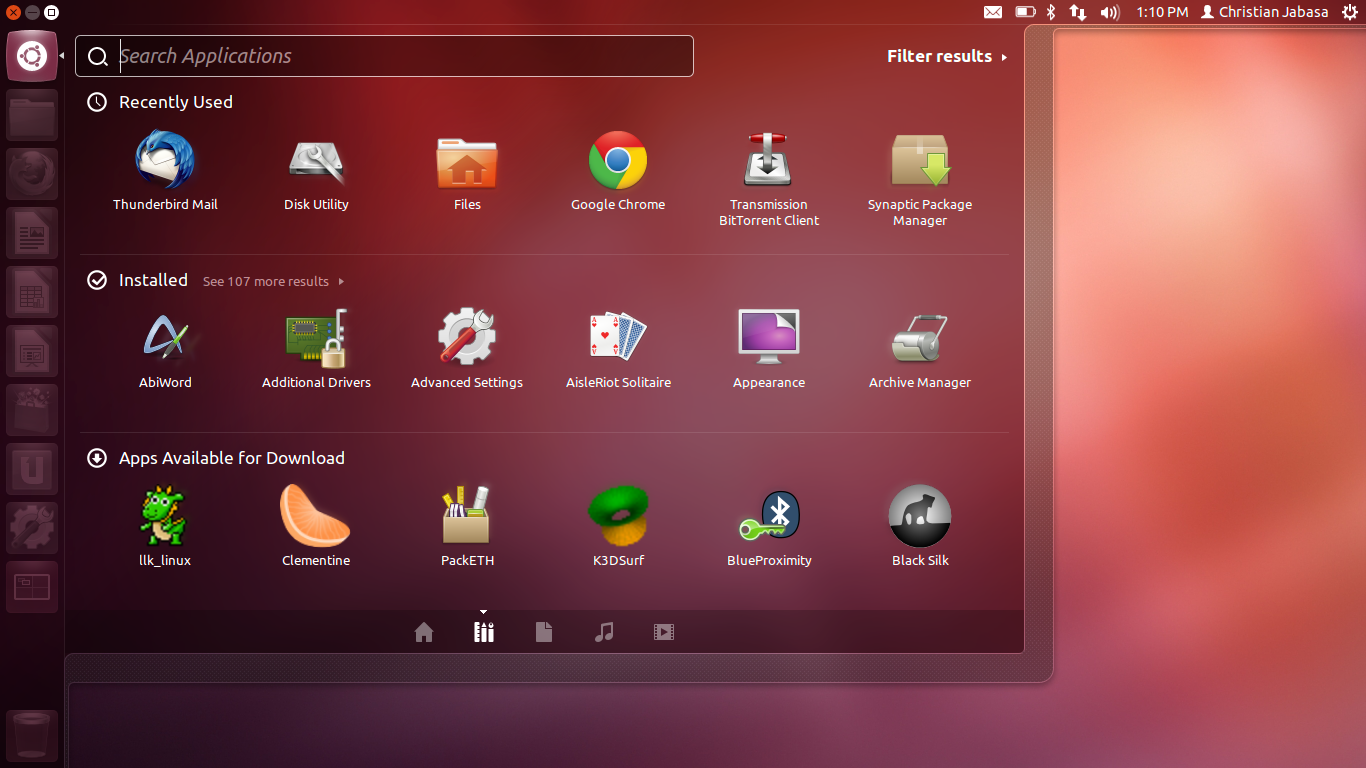Collapse the Recently Used section header

160,102
